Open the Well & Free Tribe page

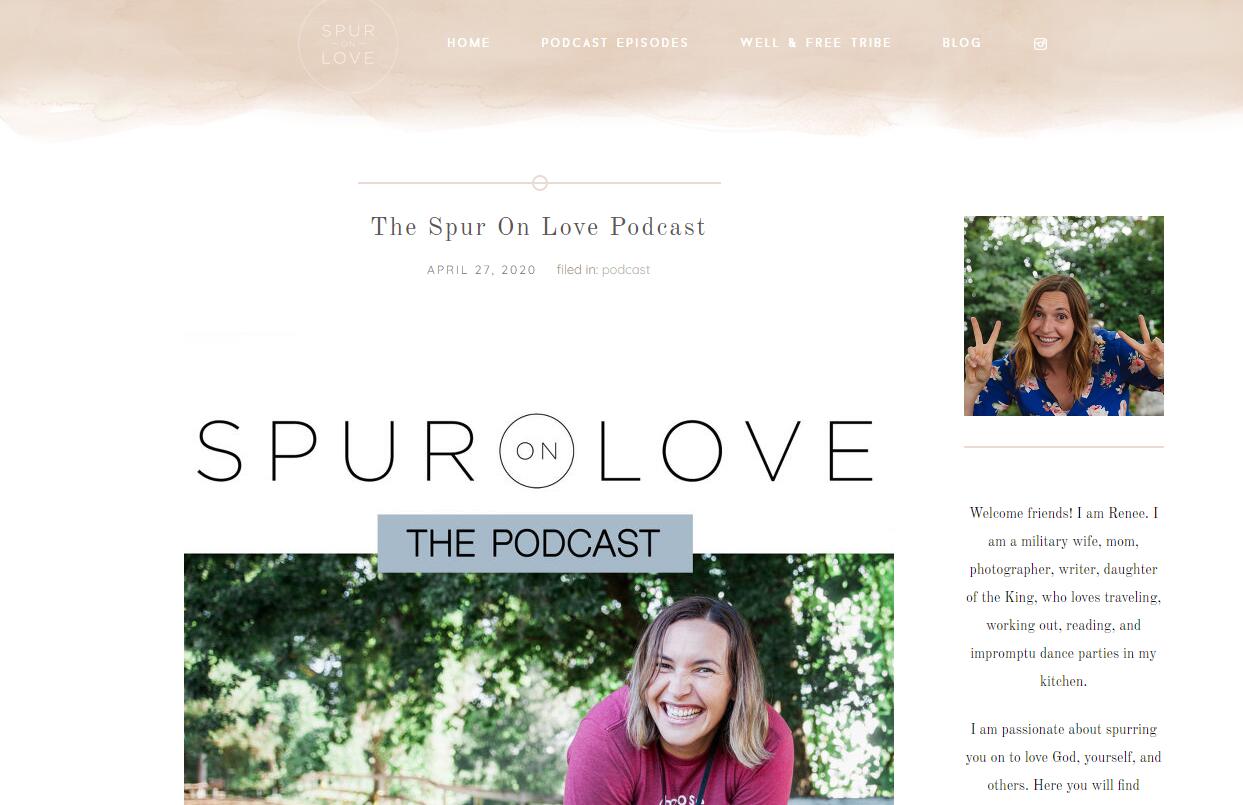point(816,43)
